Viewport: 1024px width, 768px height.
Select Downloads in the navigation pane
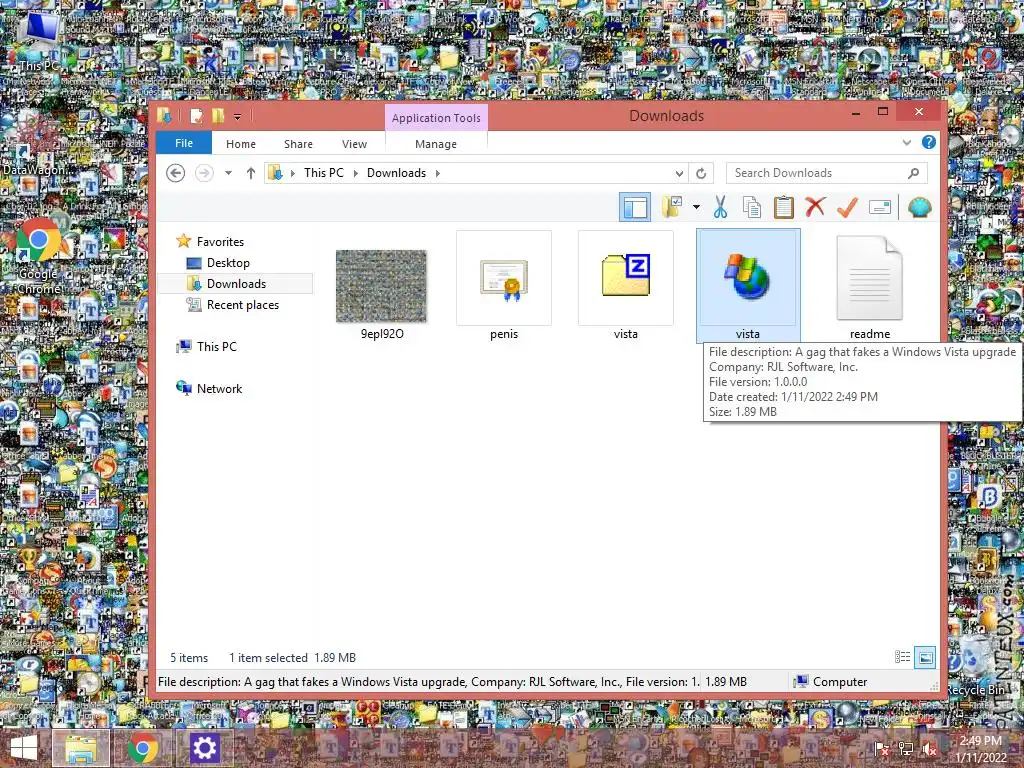coord(235,283)
